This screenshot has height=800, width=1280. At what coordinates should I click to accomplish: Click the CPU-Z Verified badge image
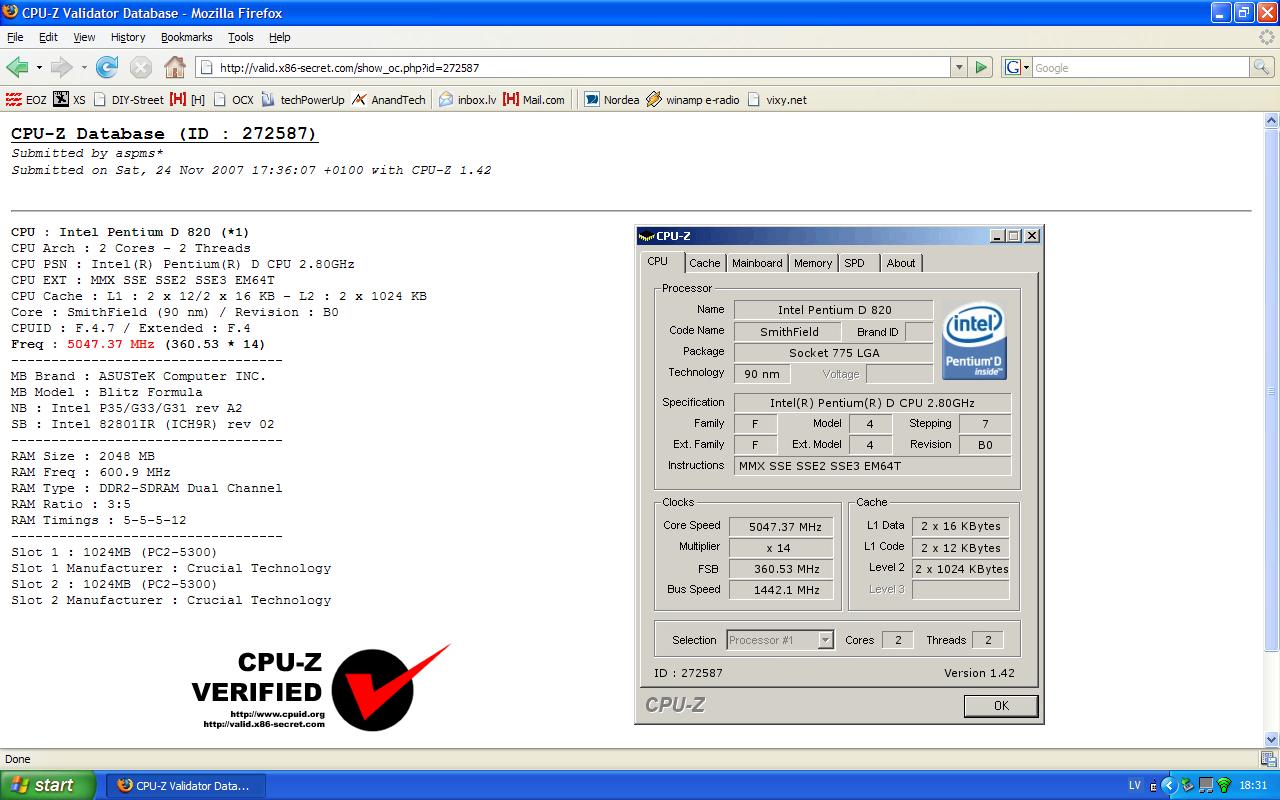320,687
